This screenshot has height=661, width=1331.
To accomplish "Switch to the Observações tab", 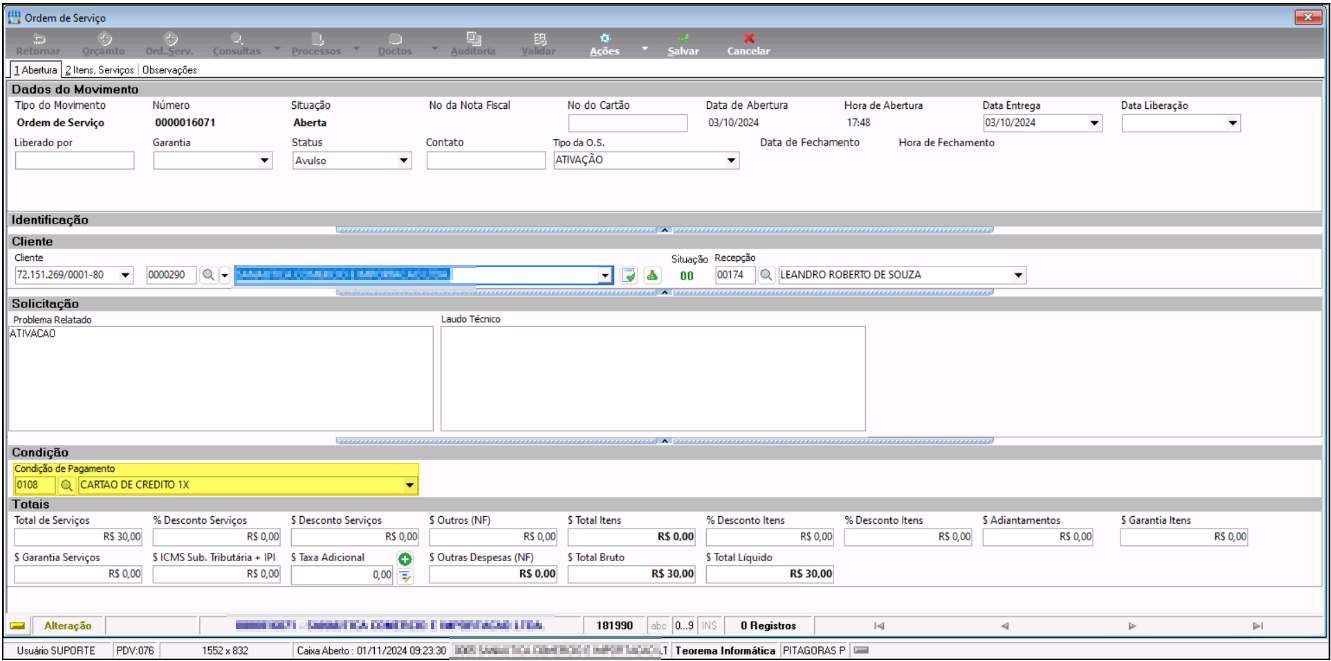I will tap(169, 70).
